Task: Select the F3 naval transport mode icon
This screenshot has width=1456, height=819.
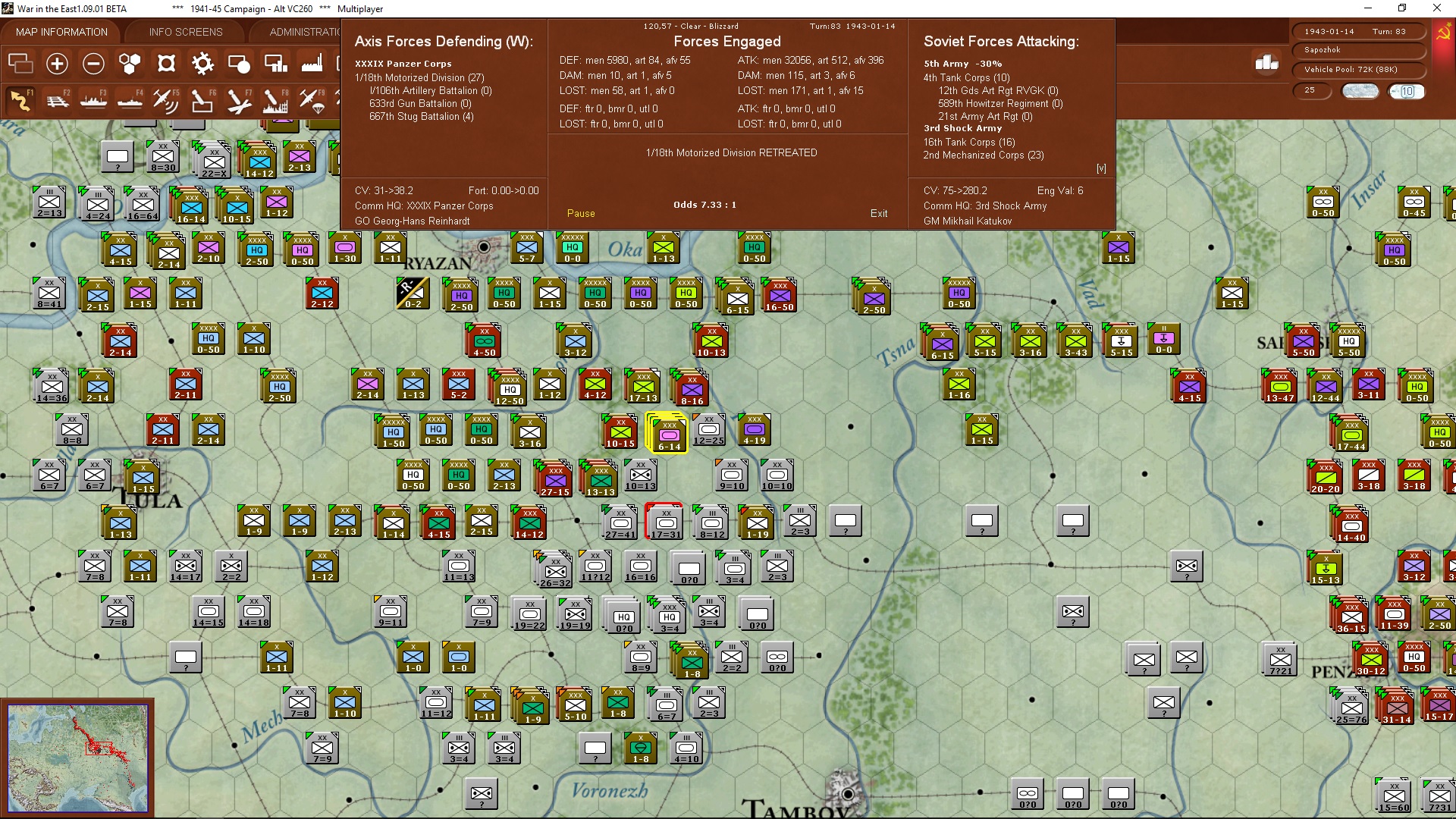Action: pyautogui.click(x=94, y=100)
